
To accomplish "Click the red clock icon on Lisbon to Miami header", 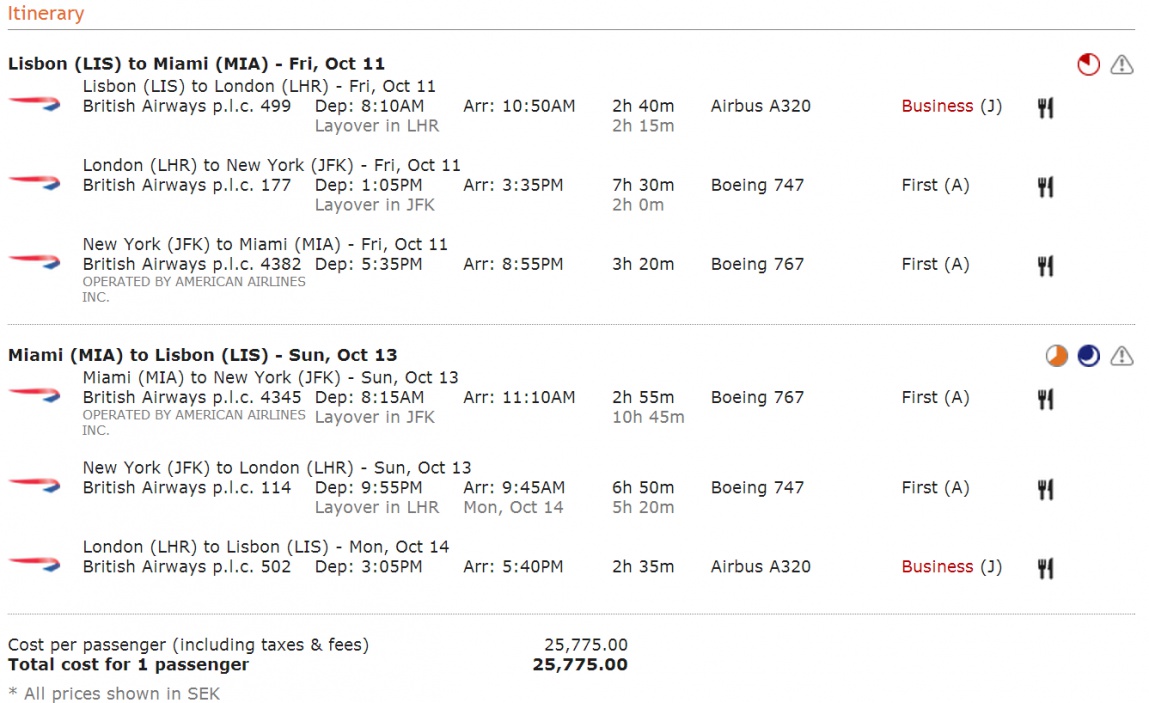I will (1088, 65).
